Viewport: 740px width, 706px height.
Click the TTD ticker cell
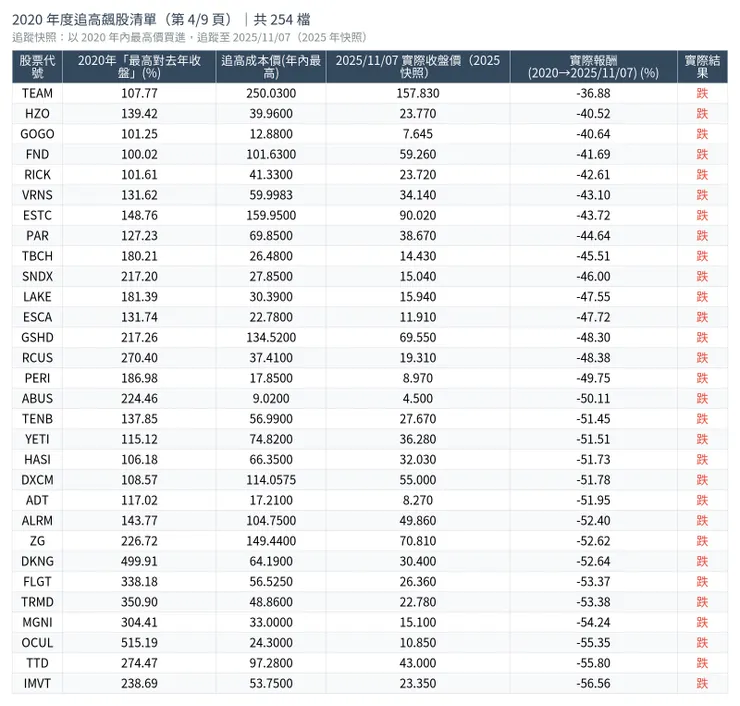(37, 663)
